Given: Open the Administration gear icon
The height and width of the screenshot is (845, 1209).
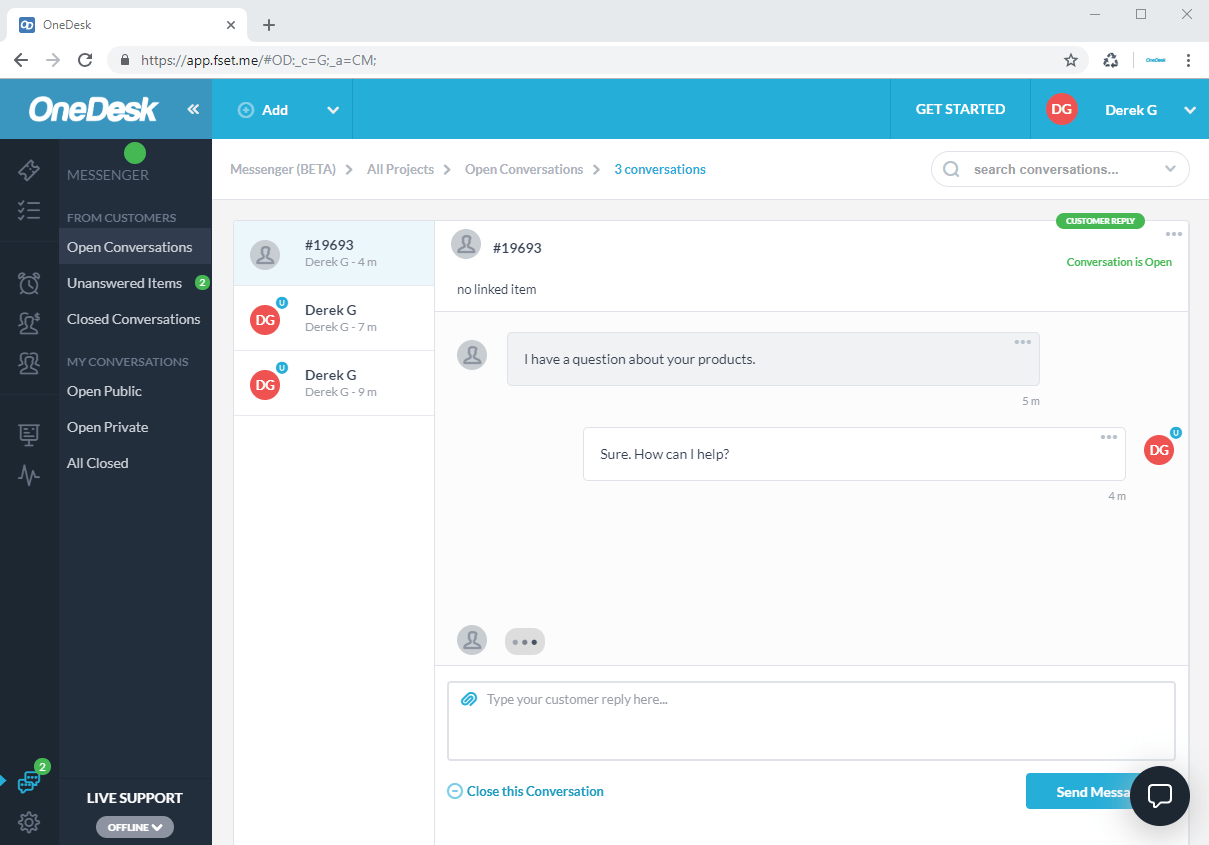Looking at the screenshot, I should 29,822.
